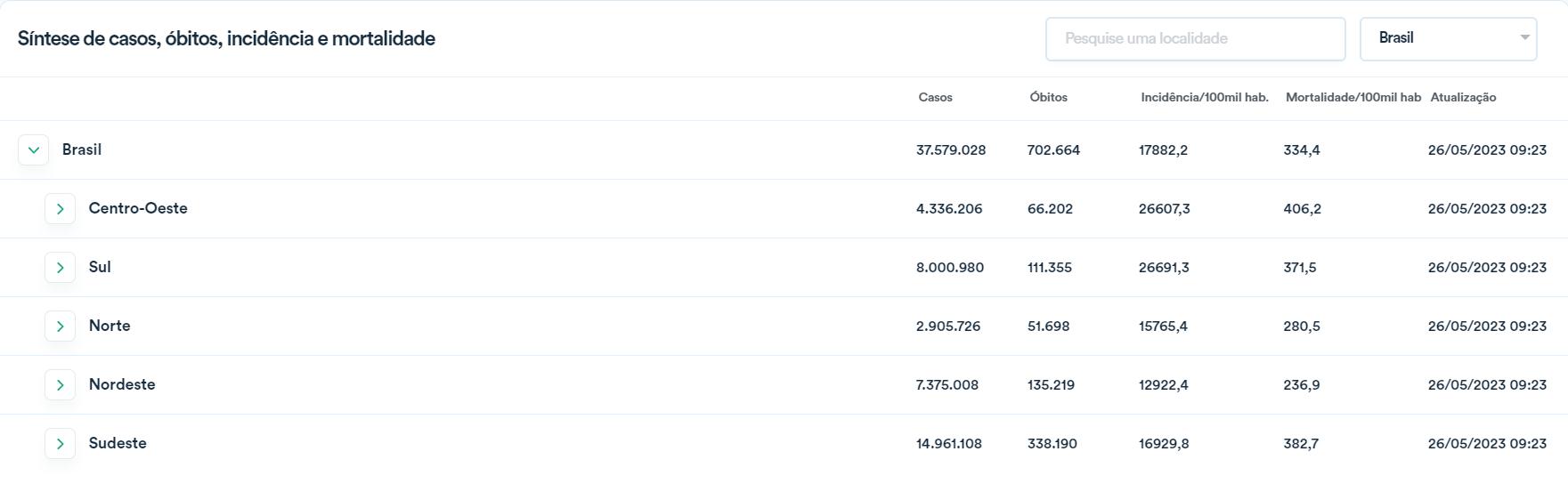Image resolution: width=1568 pixels, height=492 pixels.
Task: Expand the Norte region arrow
Action: [x=60, y=327]
